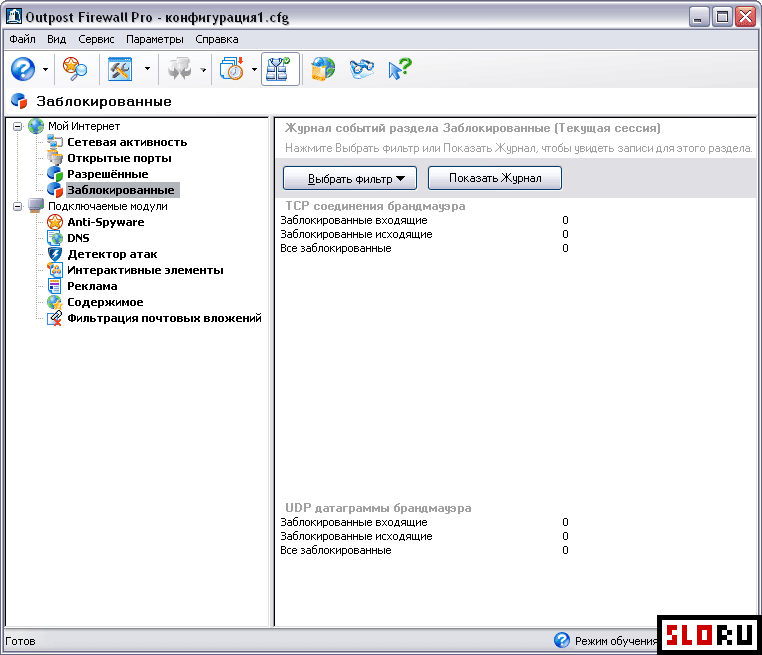Click UDP row Заблокированные входящие
This screenshot has width=762, height=655.
click(424, 522)
